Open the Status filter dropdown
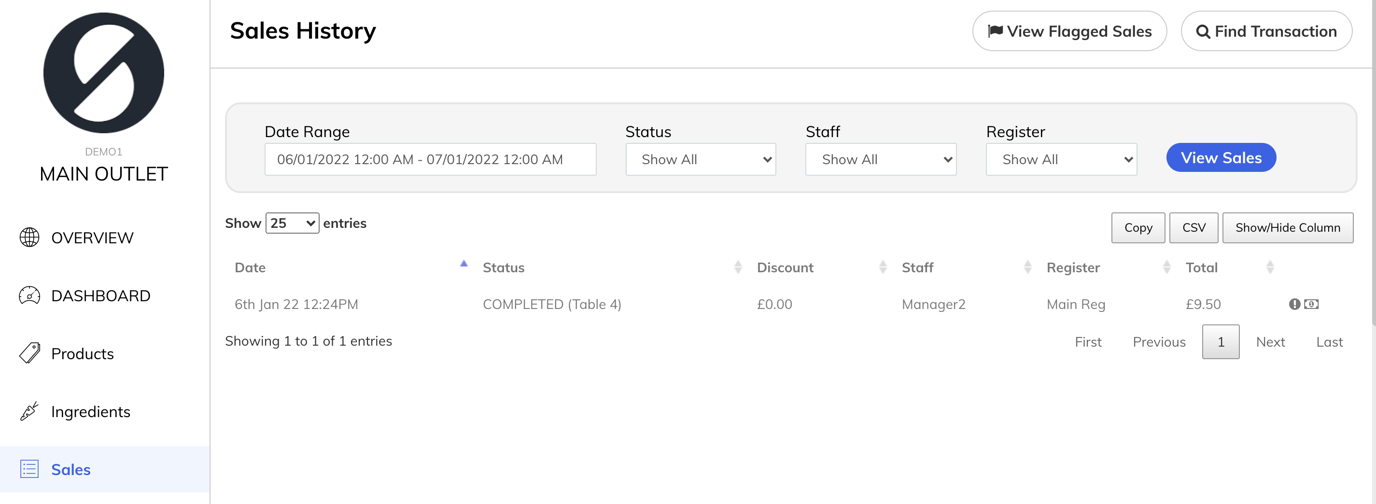Image resolution: width=1376 pixels, height=504 pixels. point(701,159)
